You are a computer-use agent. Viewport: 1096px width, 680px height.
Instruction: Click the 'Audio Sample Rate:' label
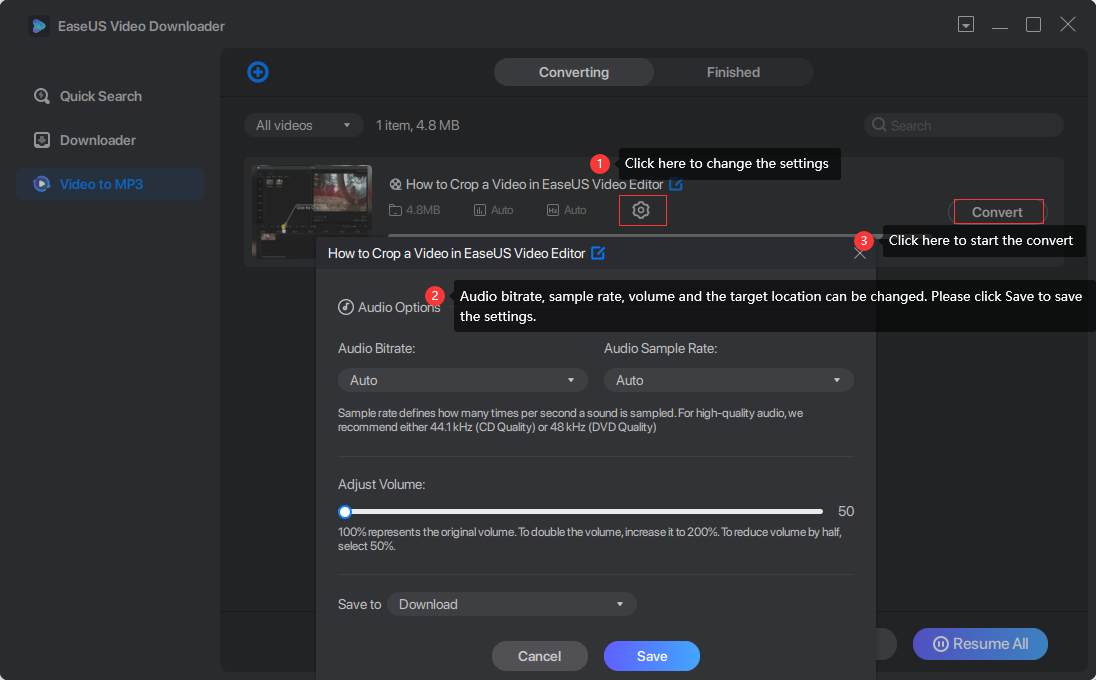[x=661, y=349]
